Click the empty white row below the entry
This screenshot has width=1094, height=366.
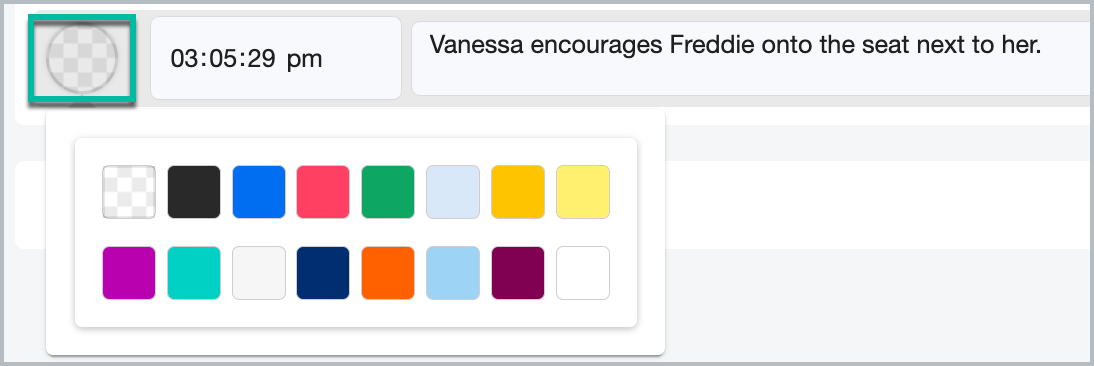pos(879,205)
